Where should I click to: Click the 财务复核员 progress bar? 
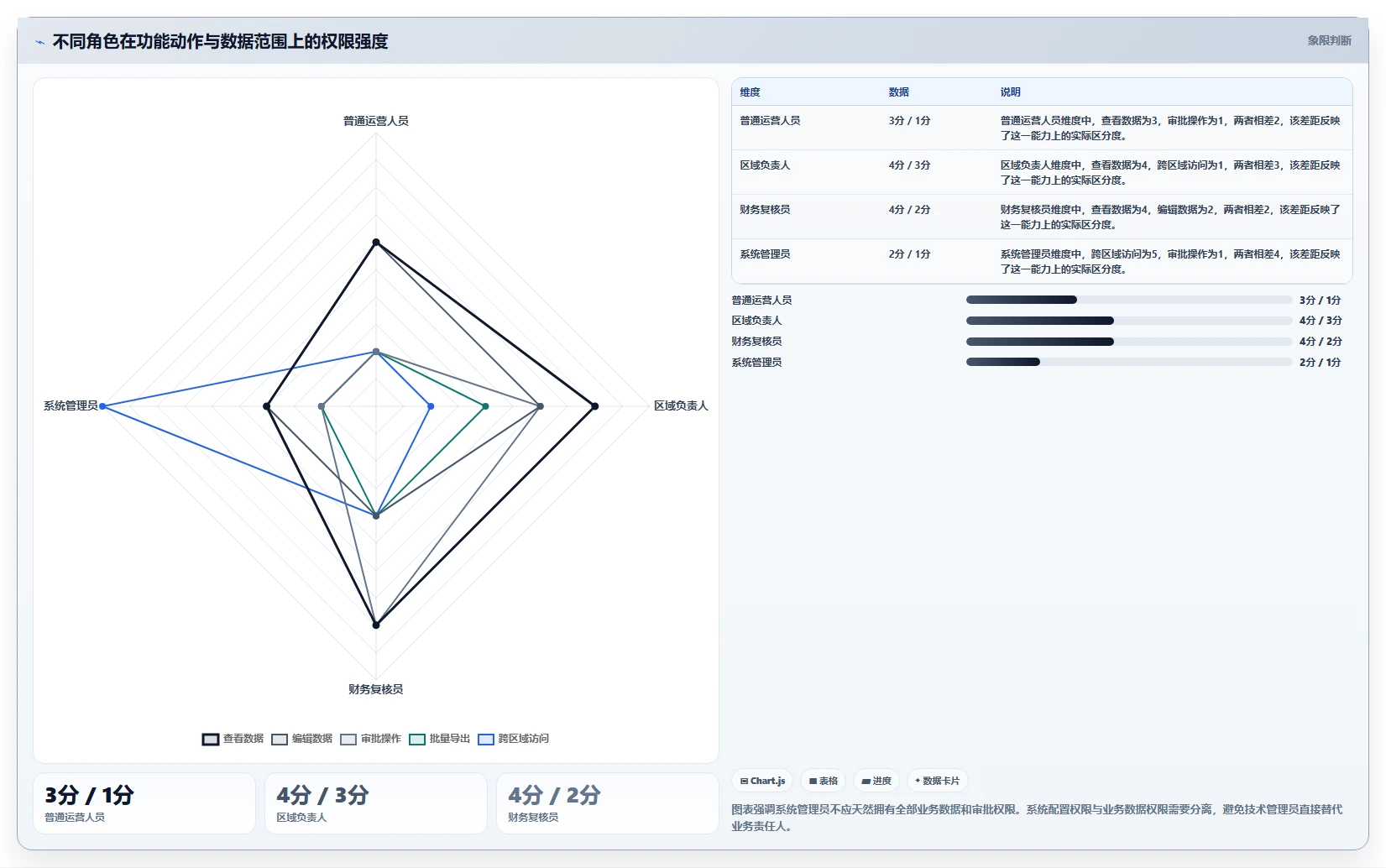point(1129,342)
